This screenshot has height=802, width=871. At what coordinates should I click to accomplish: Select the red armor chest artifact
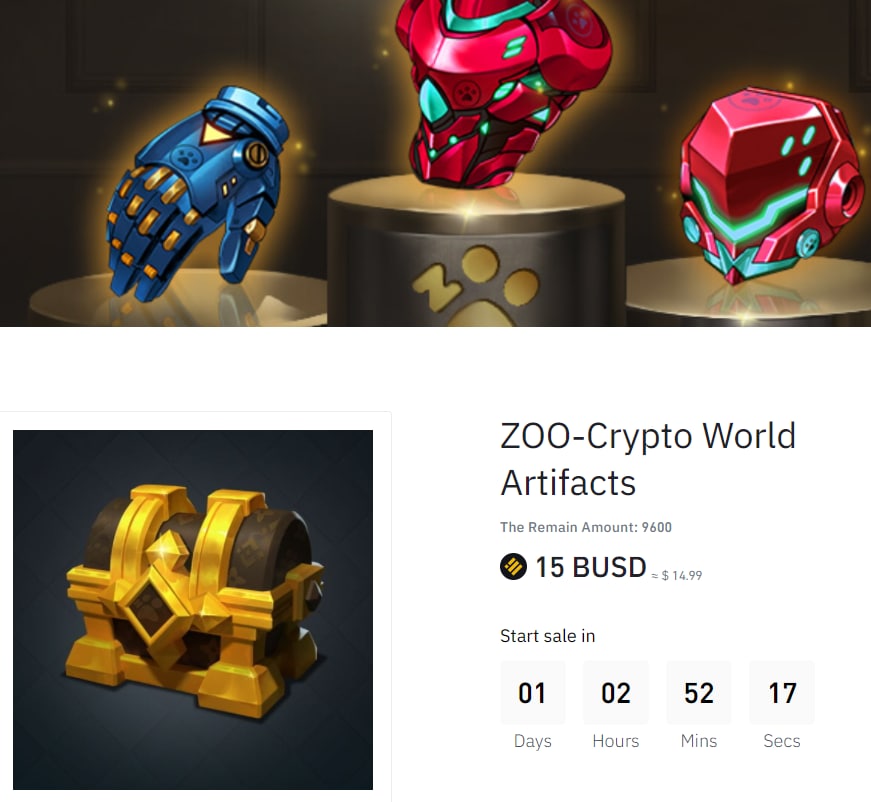503,92
